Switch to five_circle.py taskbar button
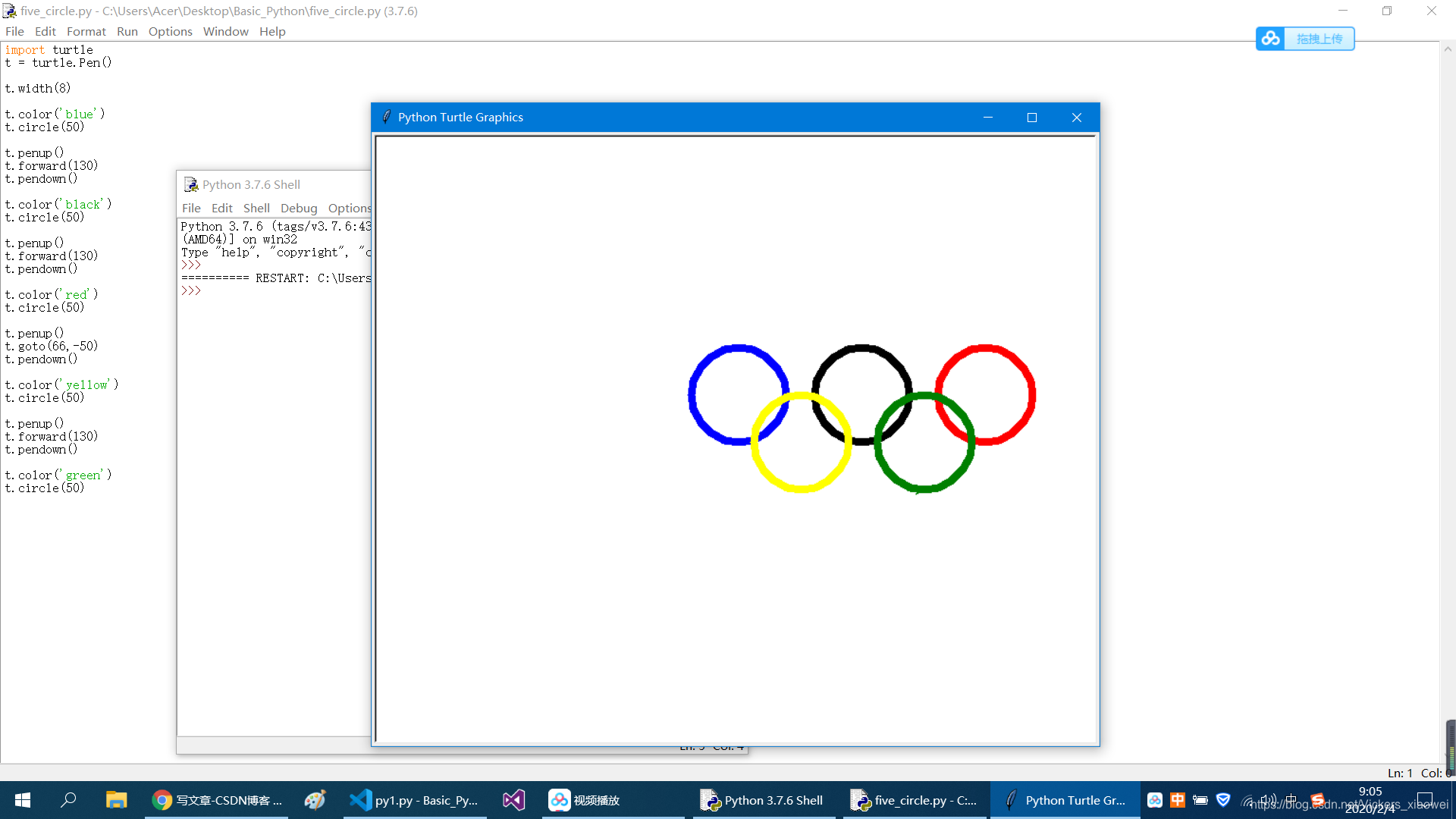Image resolution: width=1456 pixels, height=819 pixels. 914,800
